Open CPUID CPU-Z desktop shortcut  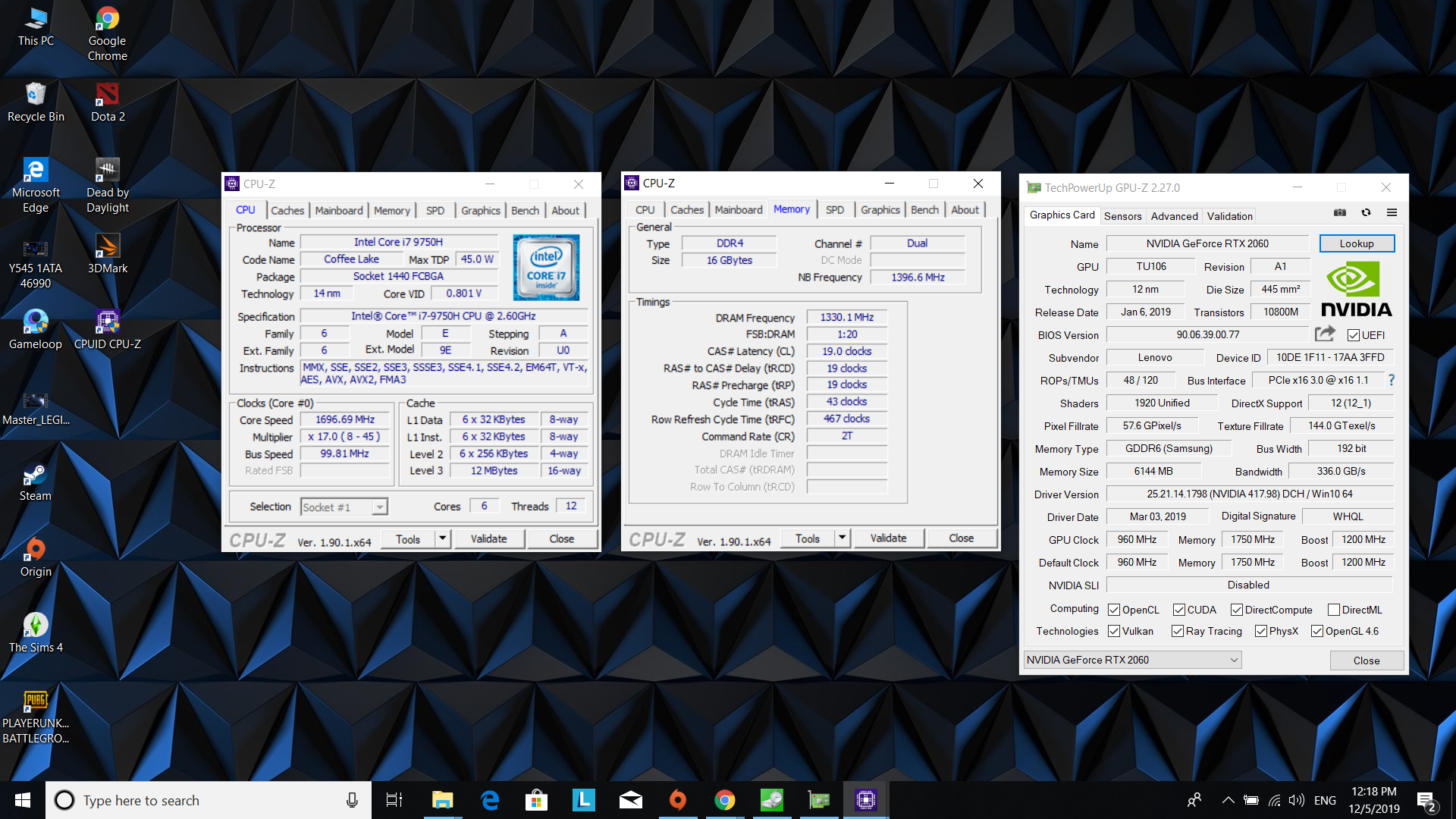click(x=107, y=330)
